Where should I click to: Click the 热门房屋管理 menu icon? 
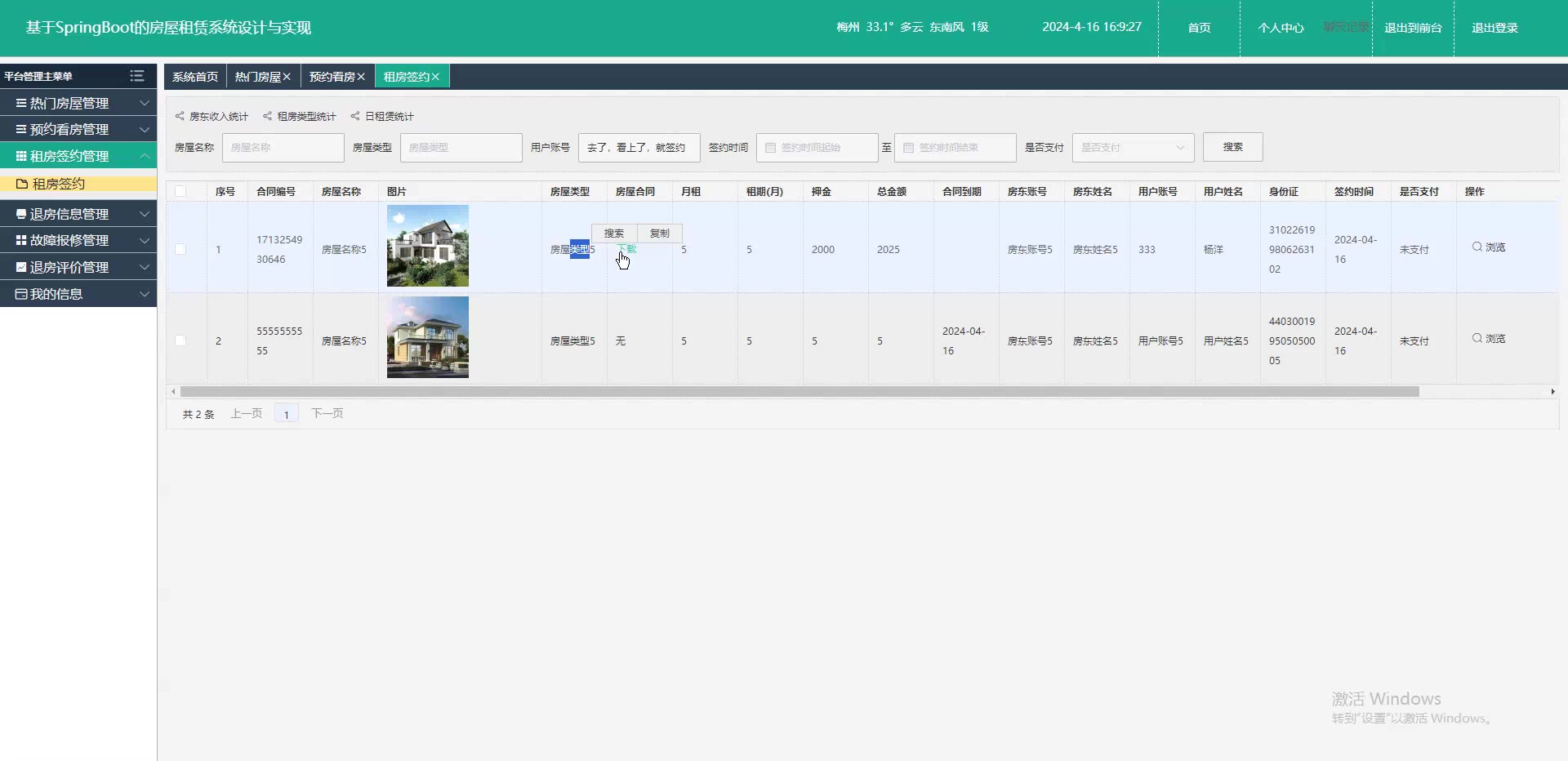pos(21,103)
